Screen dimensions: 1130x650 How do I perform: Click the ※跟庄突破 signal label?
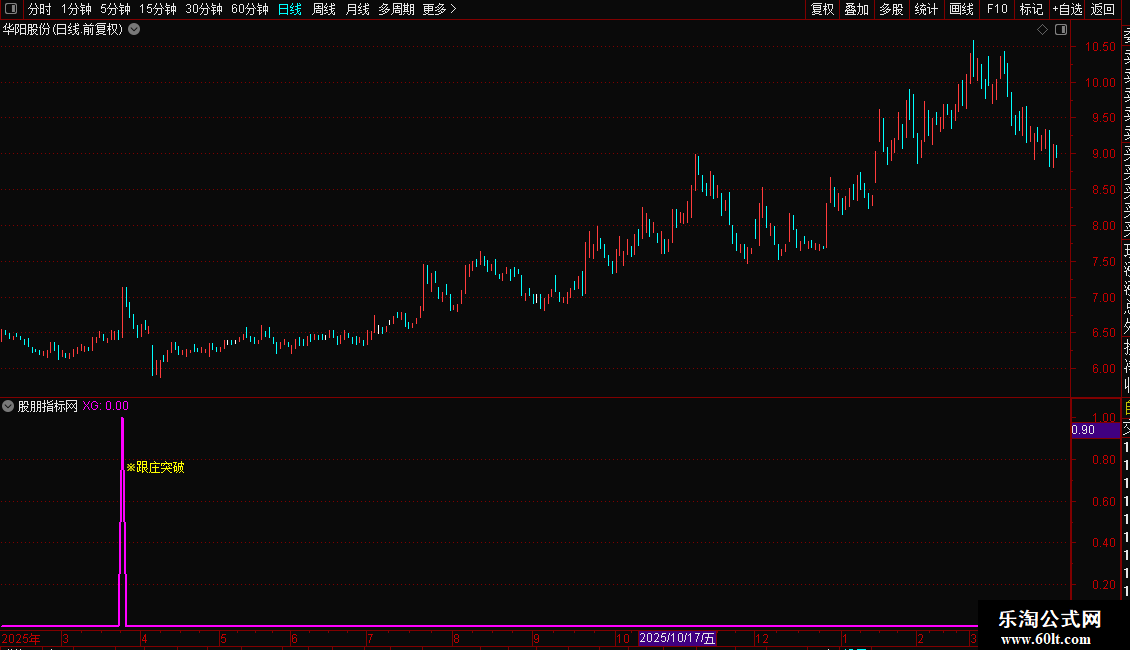[156, 468]
